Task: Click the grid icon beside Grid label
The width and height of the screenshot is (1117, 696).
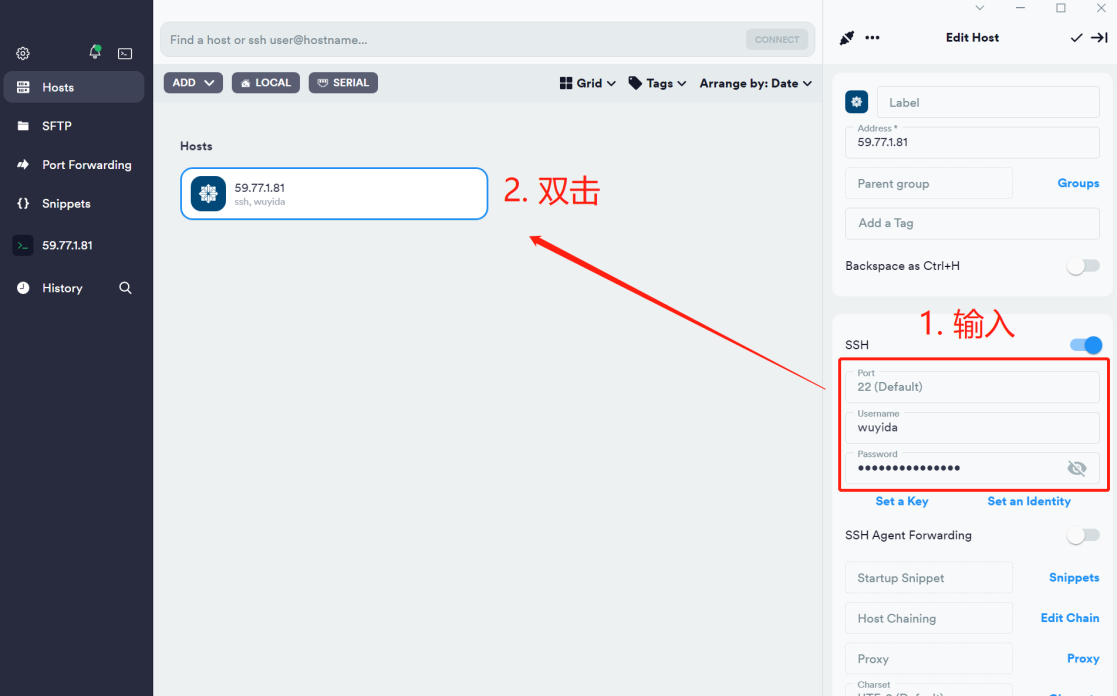Action: 566,83
